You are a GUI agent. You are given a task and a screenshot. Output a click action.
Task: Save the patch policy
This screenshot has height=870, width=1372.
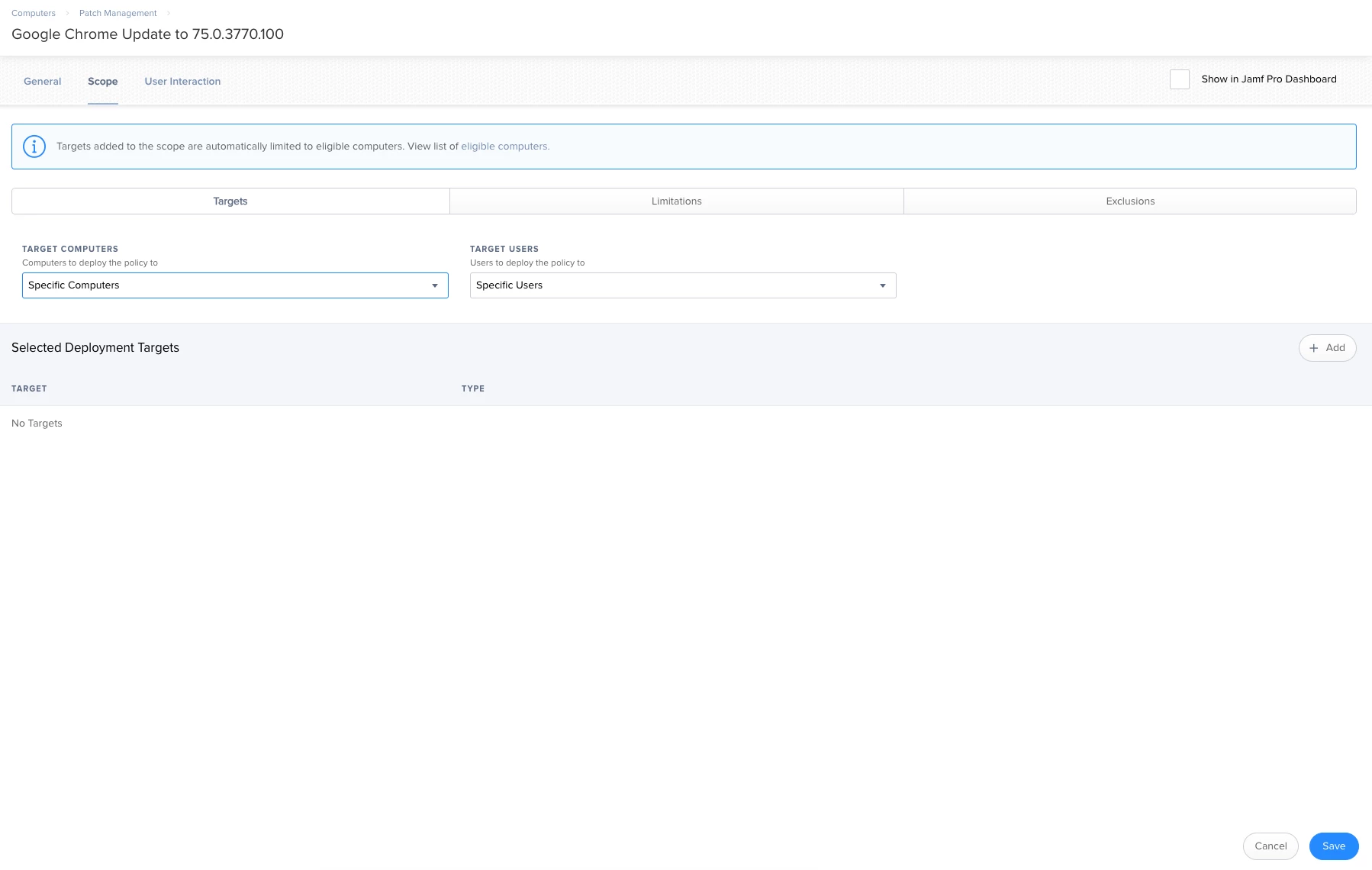(x=1334, y=846)
